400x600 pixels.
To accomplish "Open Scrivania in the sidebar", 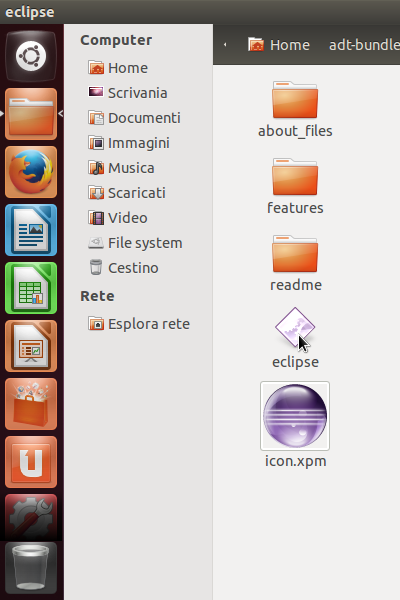I will coord(127,93).
